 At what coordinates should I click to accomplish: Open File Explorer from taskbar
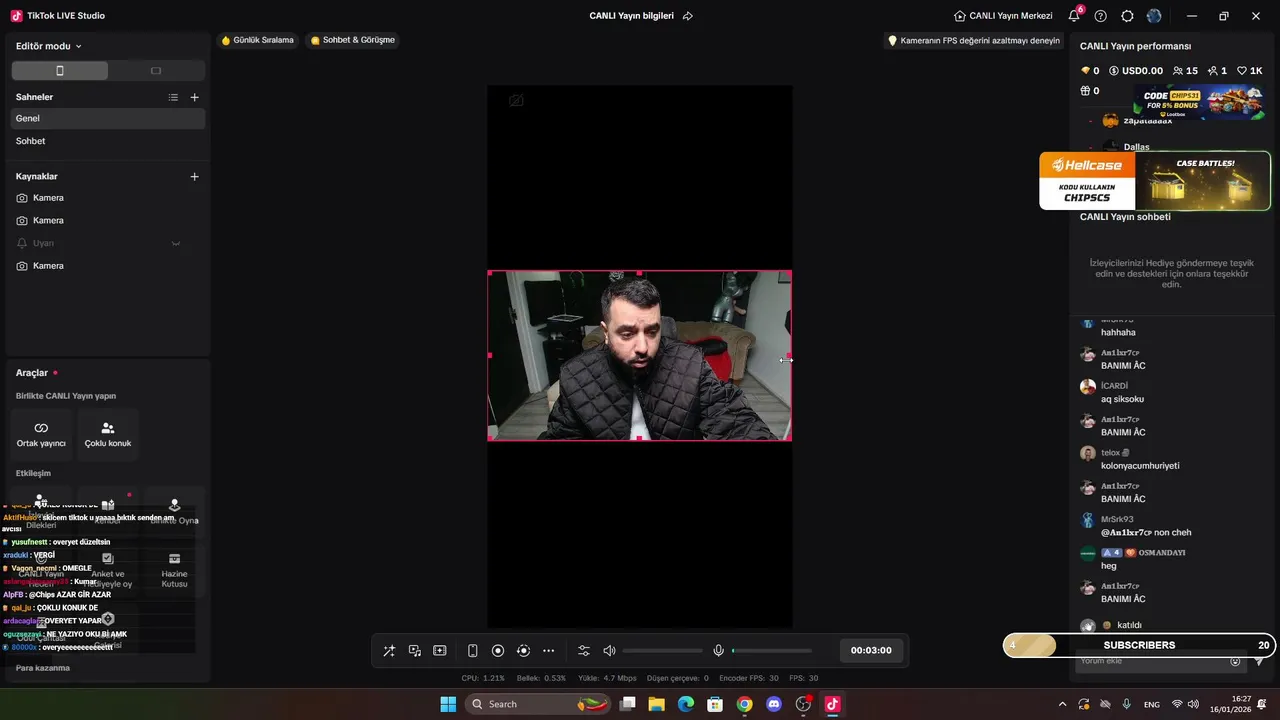656,704
